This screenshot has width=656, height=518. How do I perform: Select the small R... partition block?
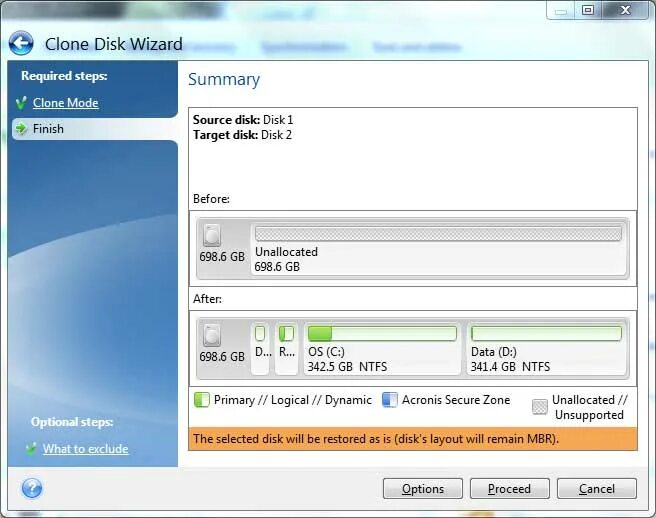click(287, 348)
